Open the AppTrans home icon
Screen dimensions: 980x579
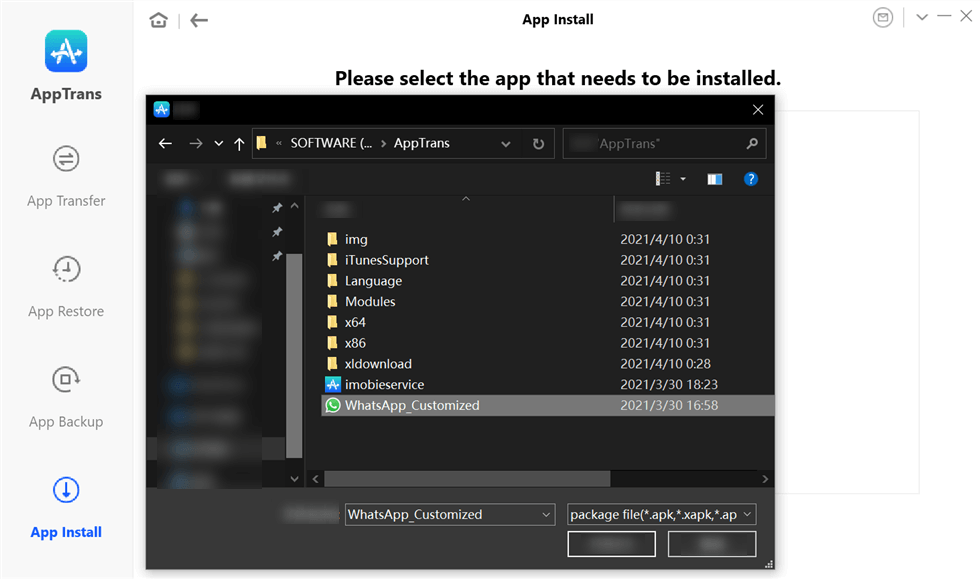click(x=159, y=20)
